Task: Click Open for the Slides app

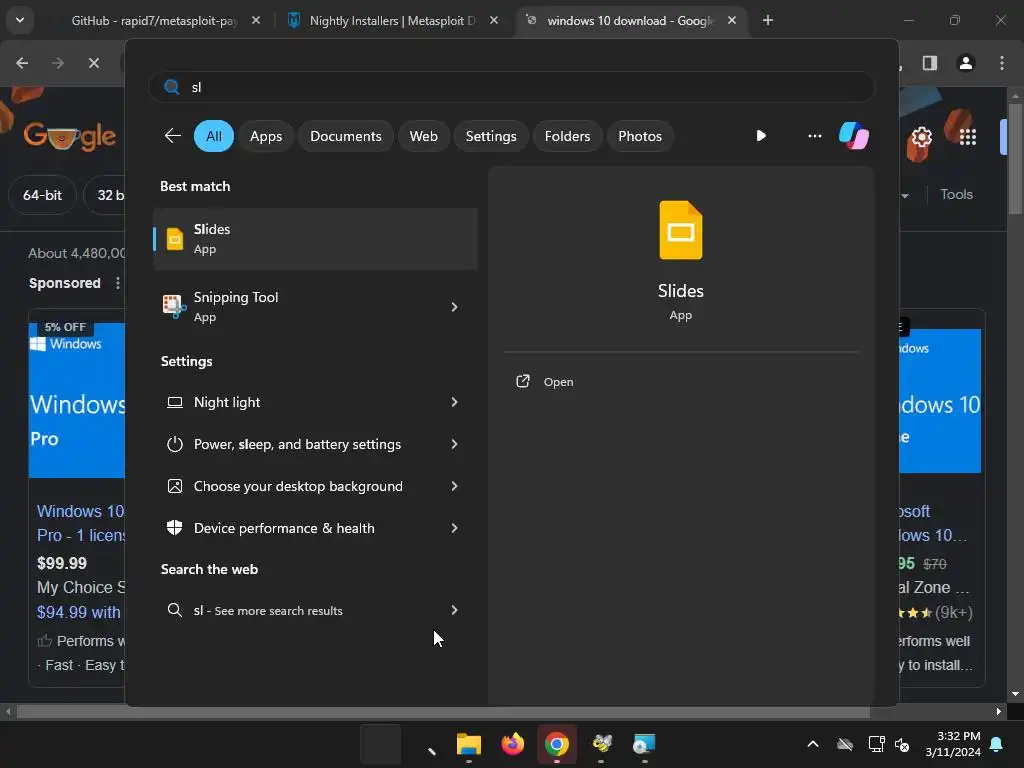Action: coord(558,382)
